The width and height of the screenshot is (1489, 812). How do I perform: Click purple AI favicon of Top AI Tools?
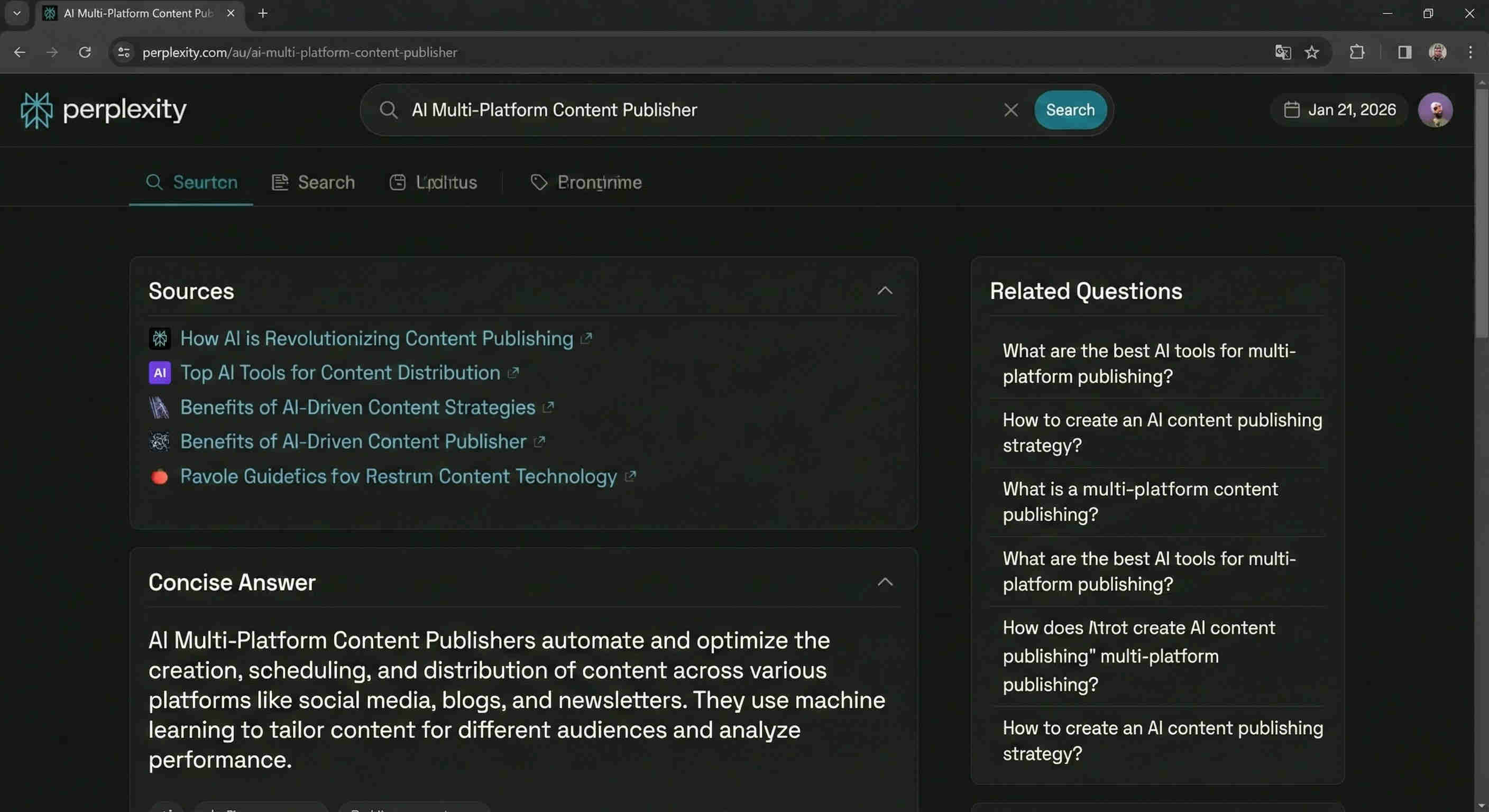coord(160,373)
